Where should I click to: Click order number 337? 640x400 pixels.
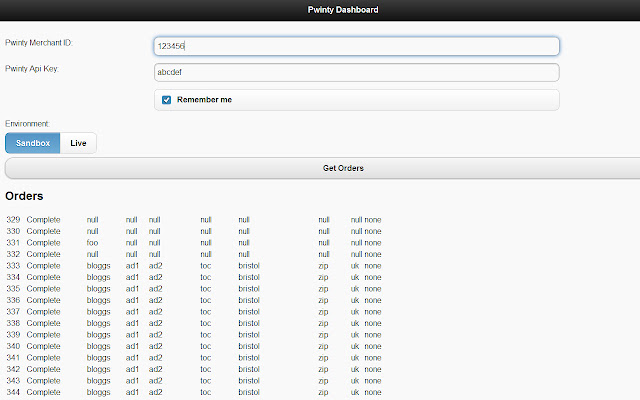coord(13,311)
